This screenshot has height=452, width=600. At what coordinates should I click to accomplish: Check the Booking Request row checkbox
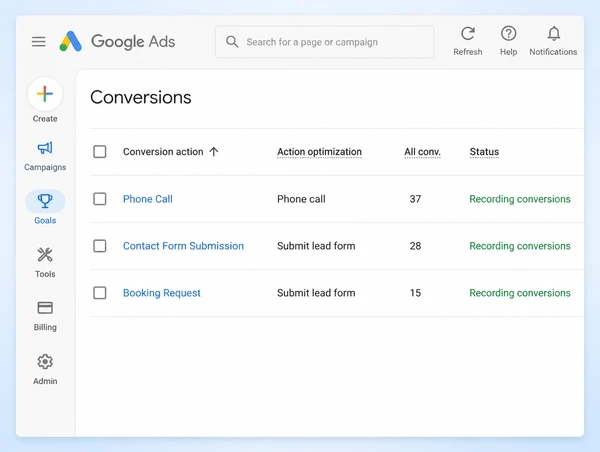(100, 293)
